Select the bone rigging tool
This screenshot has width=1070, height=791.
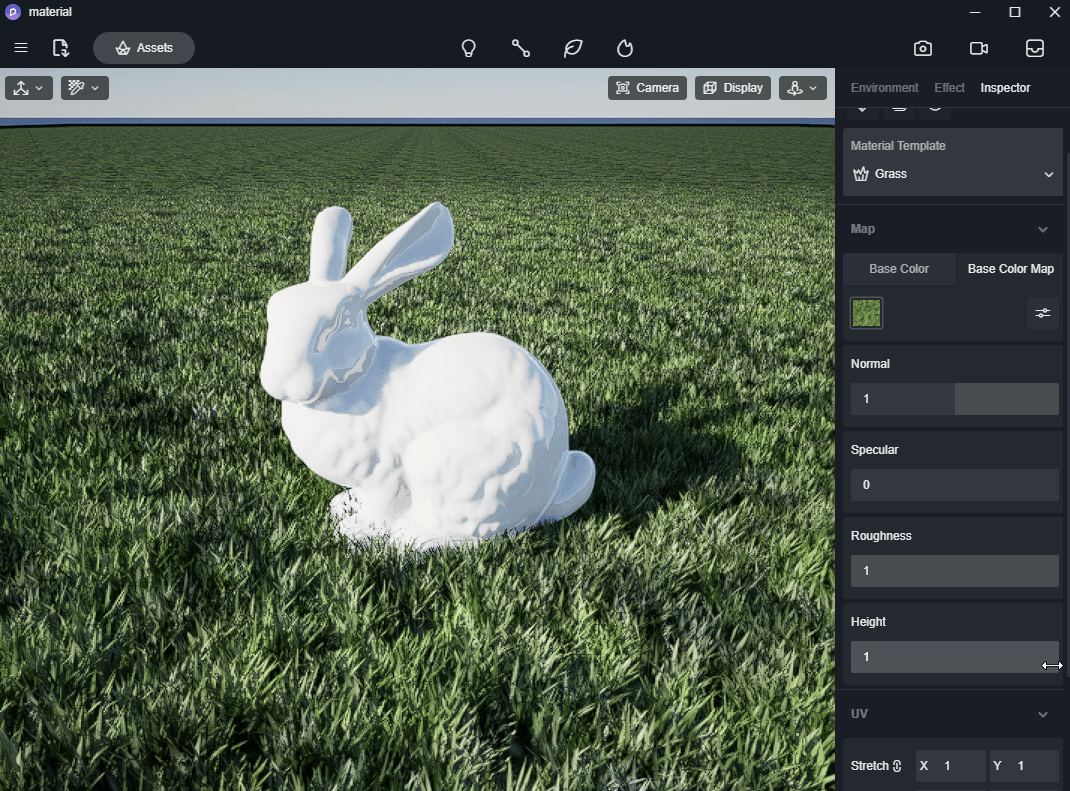pyautogui.click(x=521, y=48)
